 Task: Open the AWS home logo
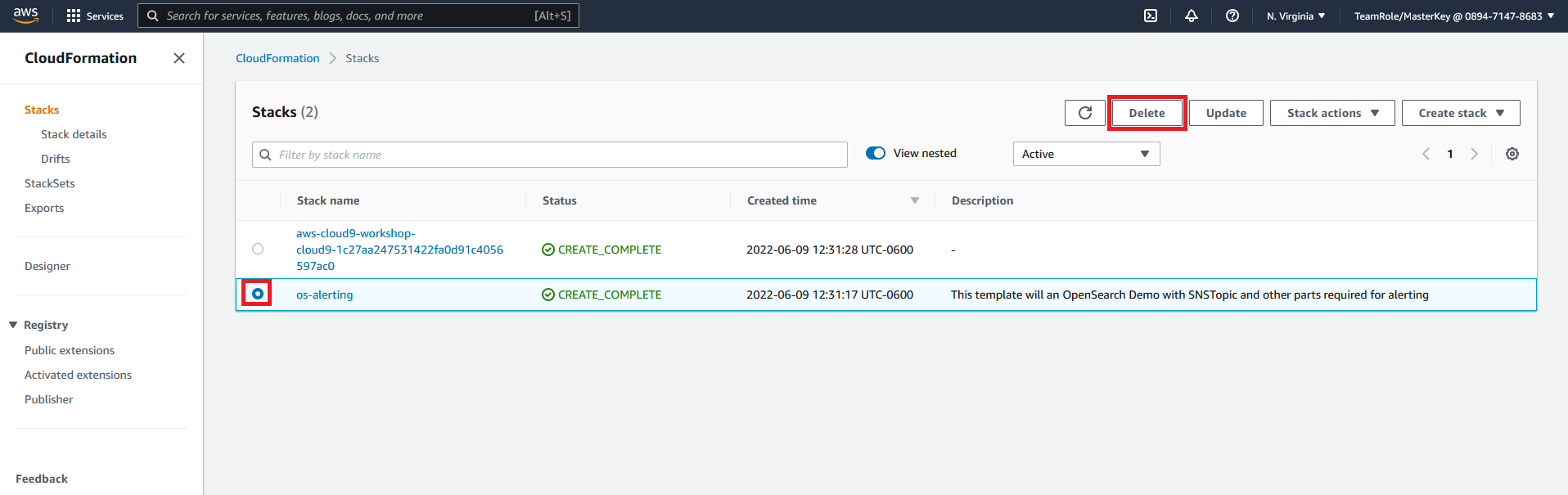pyautogui.click(x=26, y=16)
